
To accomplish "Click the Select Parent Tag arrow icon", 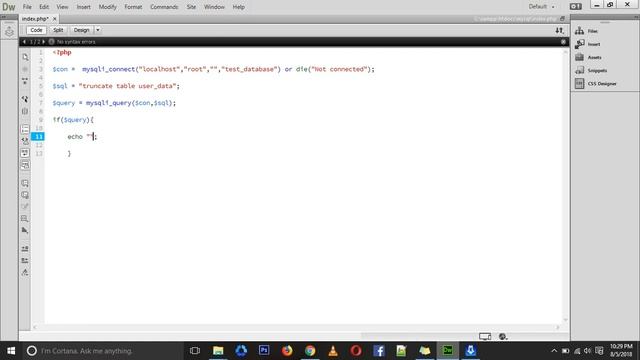I will pyautogui.click(x=25, y=99).
